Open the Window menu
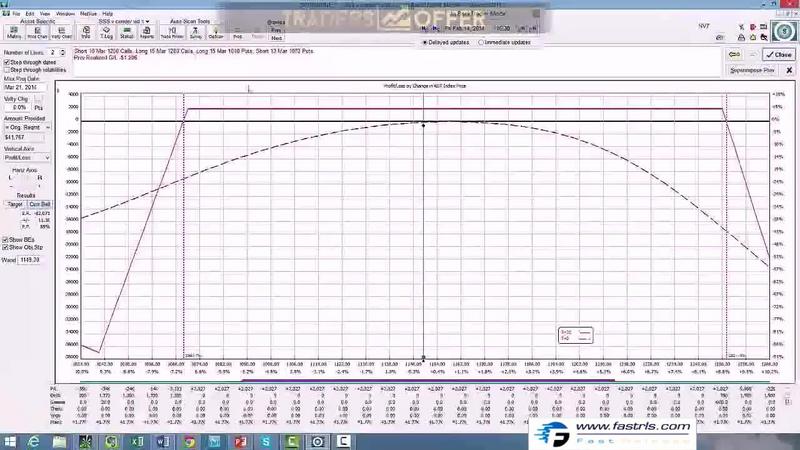The width and height of the screenshot is (800, 450). 65,14
